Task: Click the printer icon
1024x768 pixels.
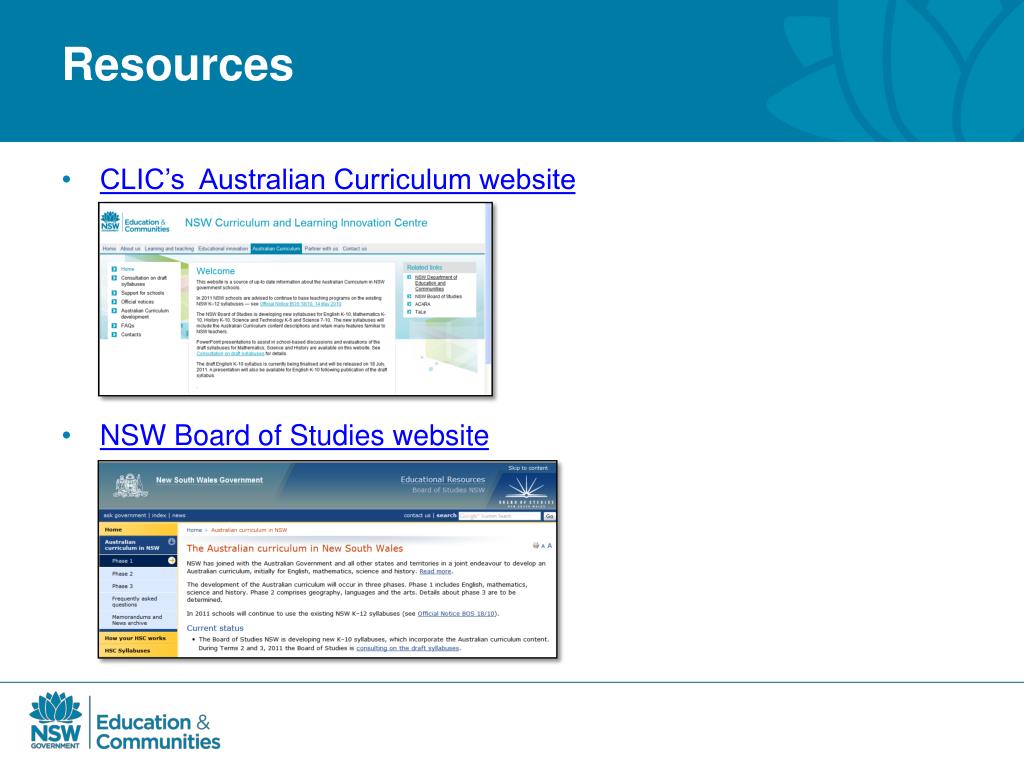Action: [536, 545]
